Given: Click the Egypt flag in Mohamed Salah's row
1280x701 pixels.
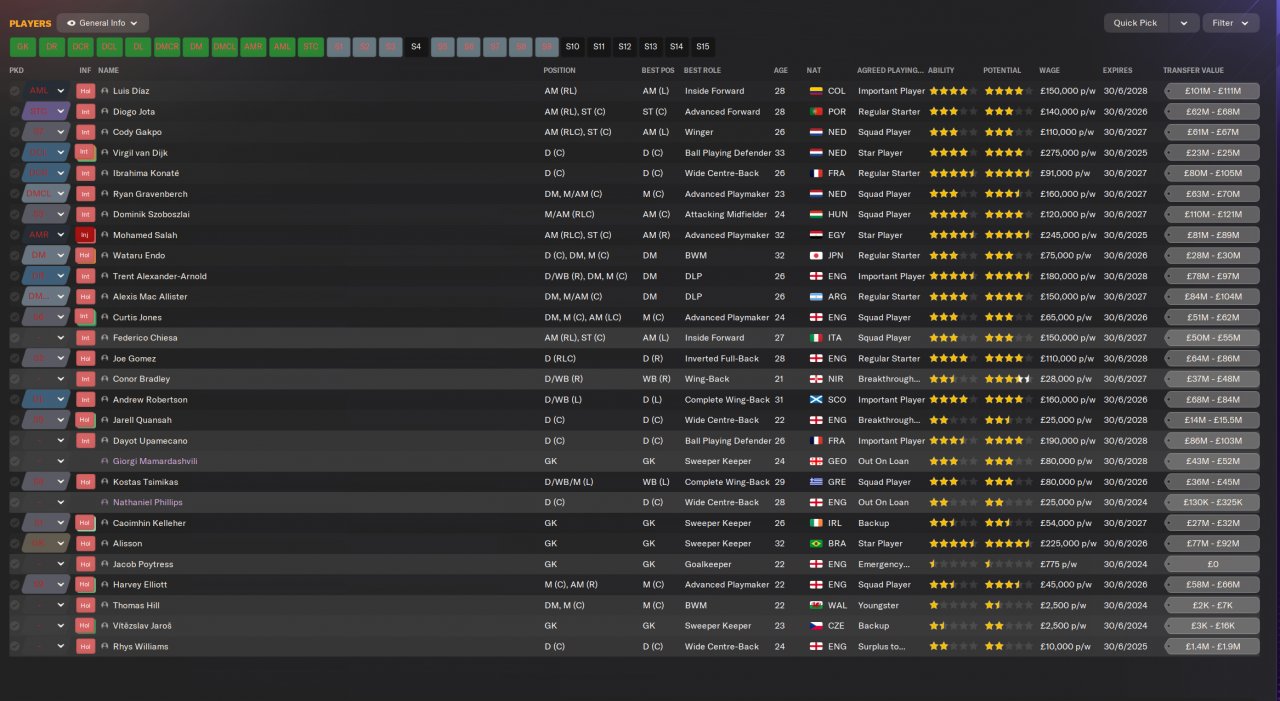Looking at the screenshot, I should [x=815, y=235].
